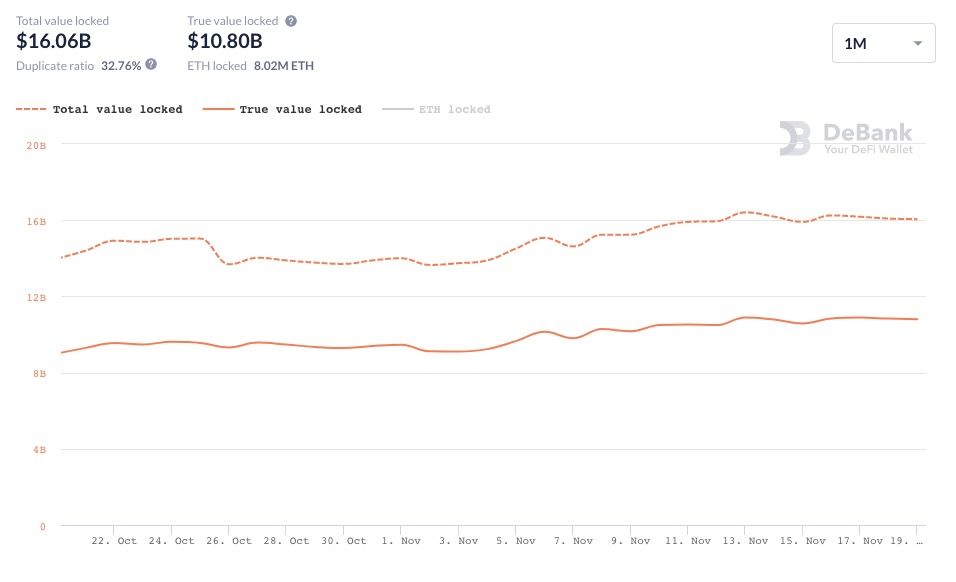Click the help icon beside Duplicate ratio
This screenshot has height=582, width=956.
point(151,64)
